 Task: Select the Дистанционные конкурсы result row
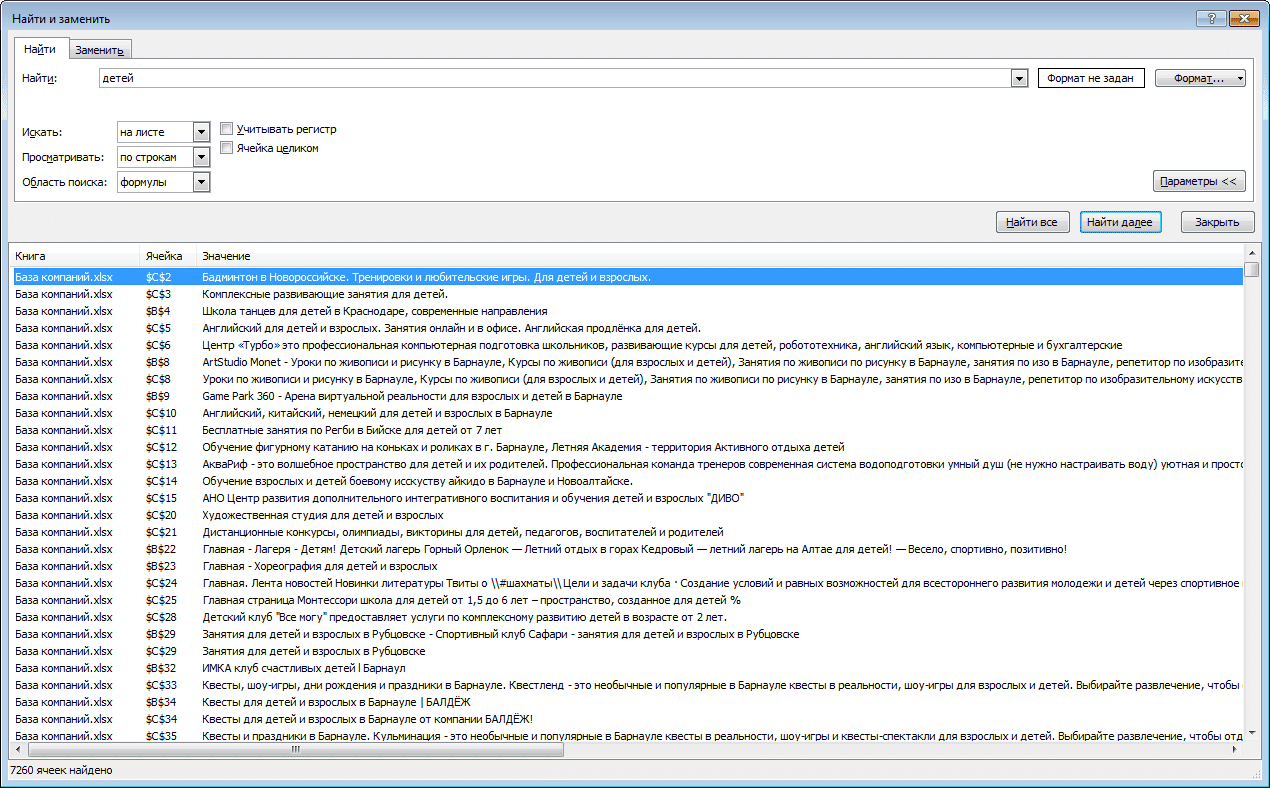pos(627,532)
